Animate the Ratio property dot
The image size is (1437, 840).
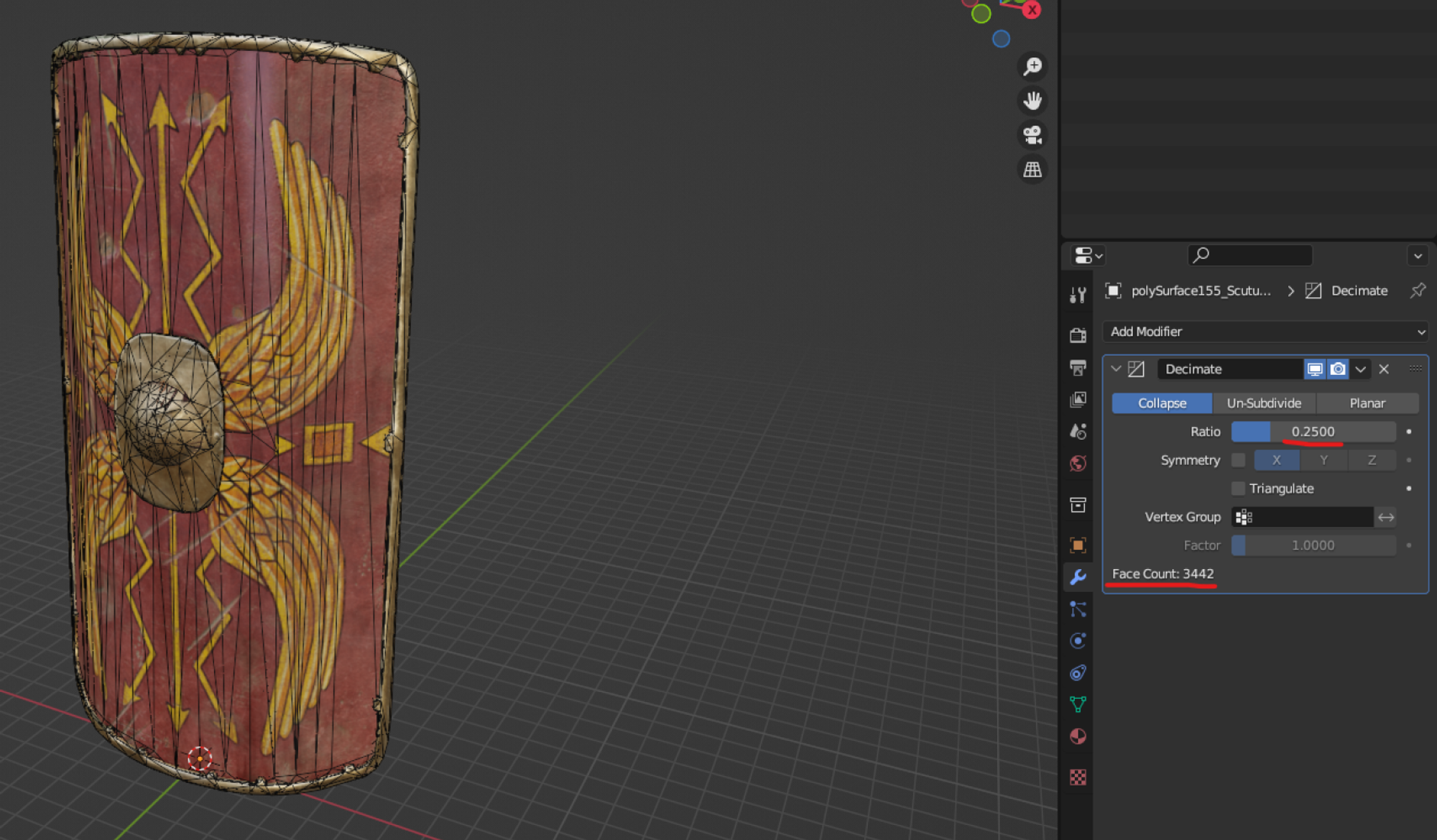(x=1409, y=432)
